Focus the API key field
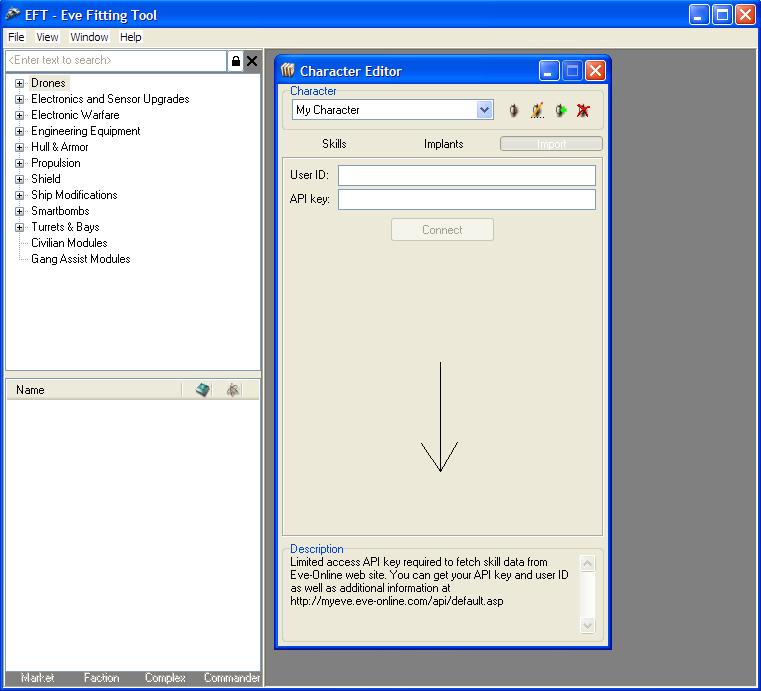Viewport: 761px width, 691px height. (466, 199)
